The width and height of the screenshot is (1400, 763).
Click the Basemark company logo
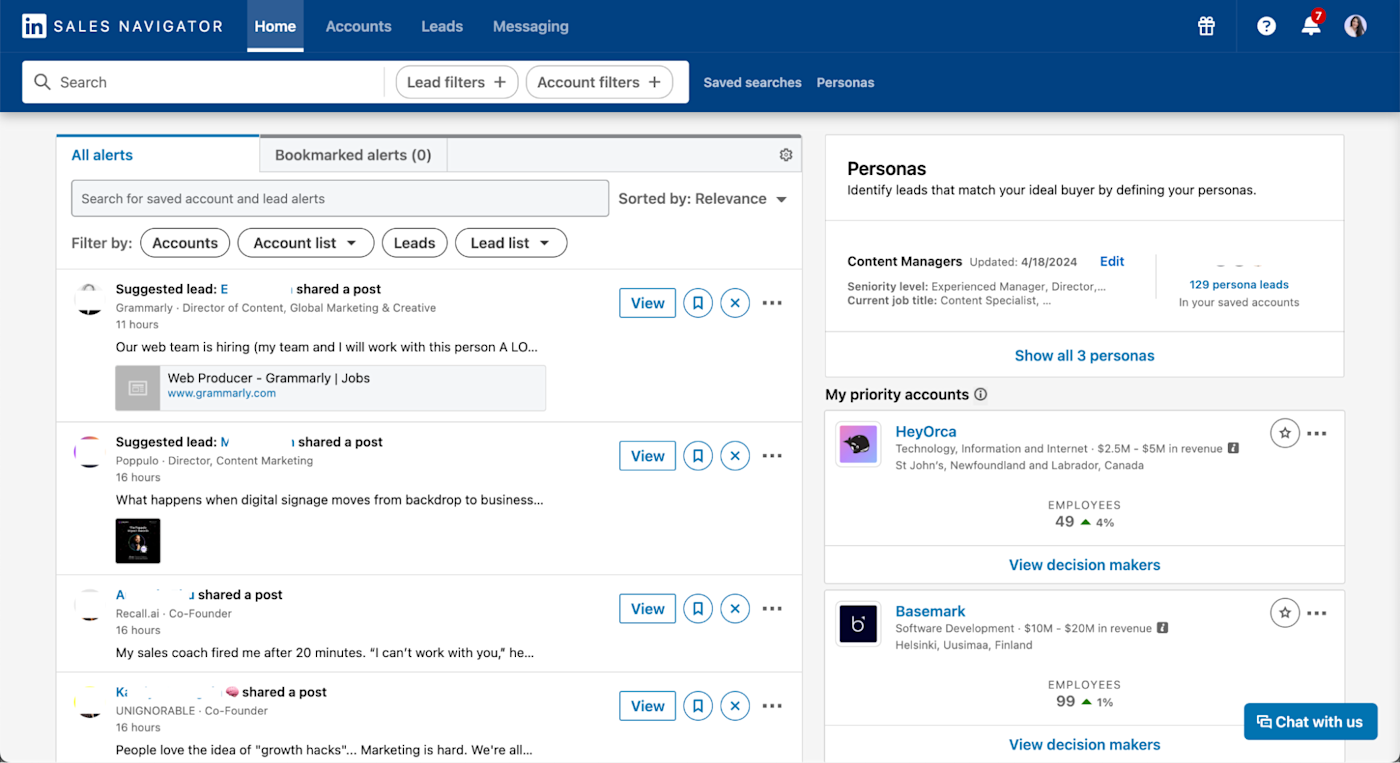coord(858,624)
